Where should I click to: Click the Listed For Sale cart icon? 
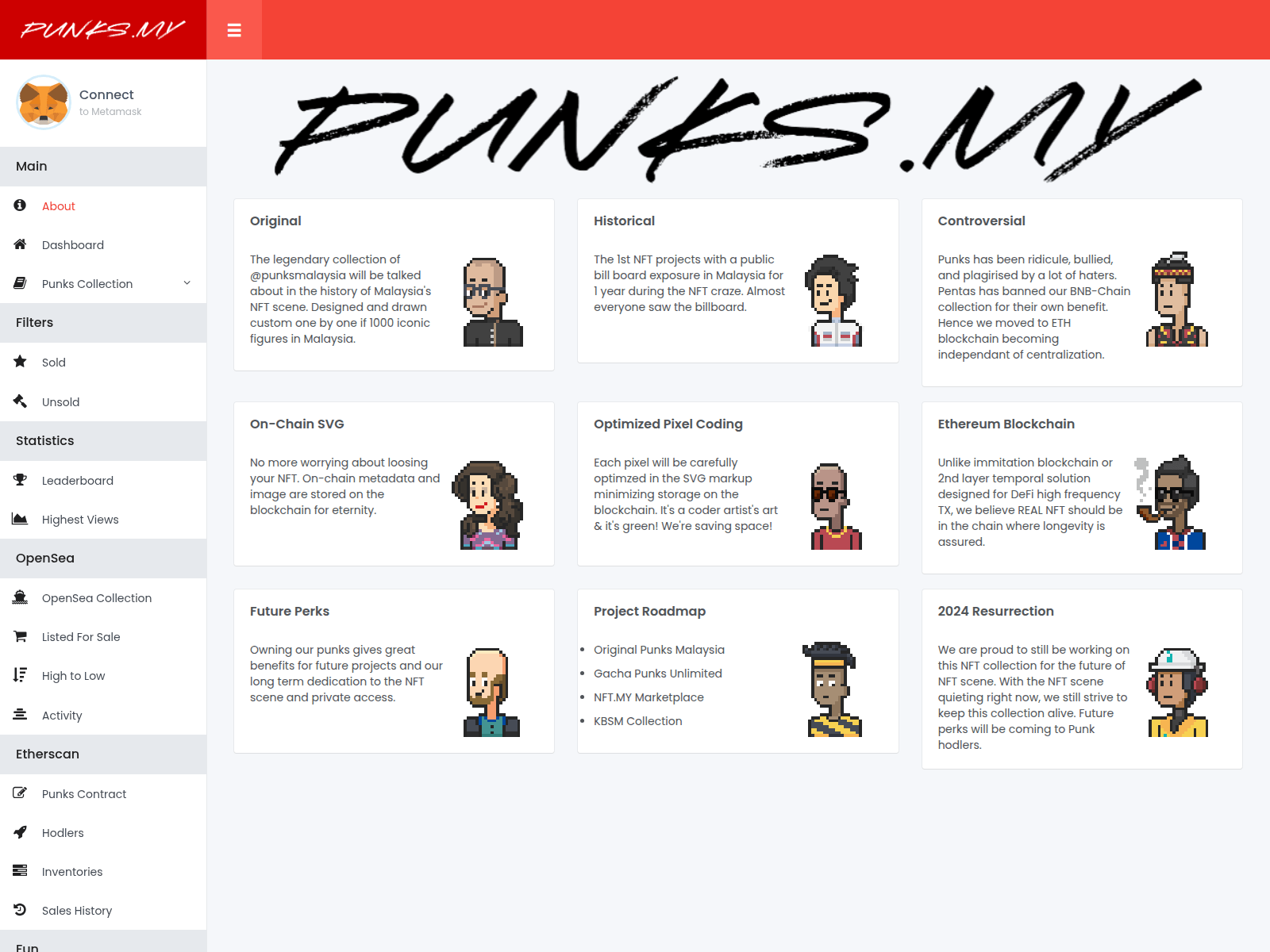click(20, 636)
